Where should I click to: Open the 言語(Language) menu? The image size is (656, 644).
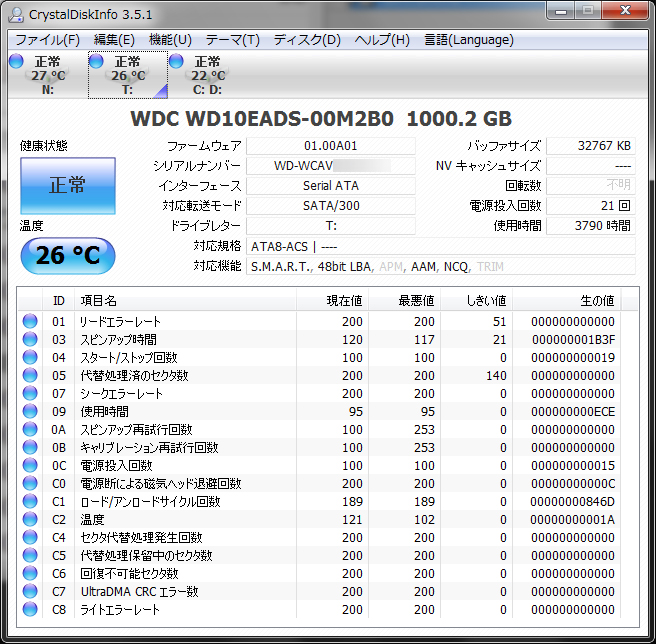(469, 40)
